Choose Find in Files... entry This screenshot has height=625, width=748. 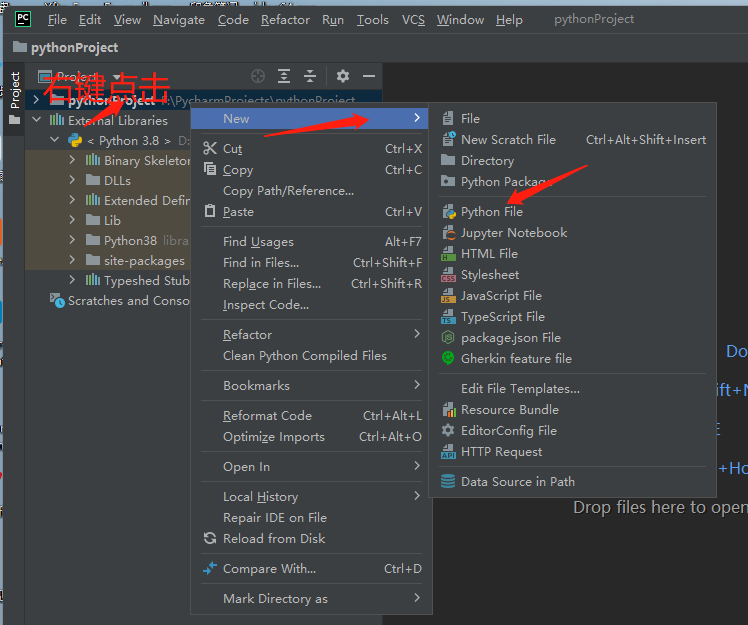pyautogui.click(x=312, y=263)
